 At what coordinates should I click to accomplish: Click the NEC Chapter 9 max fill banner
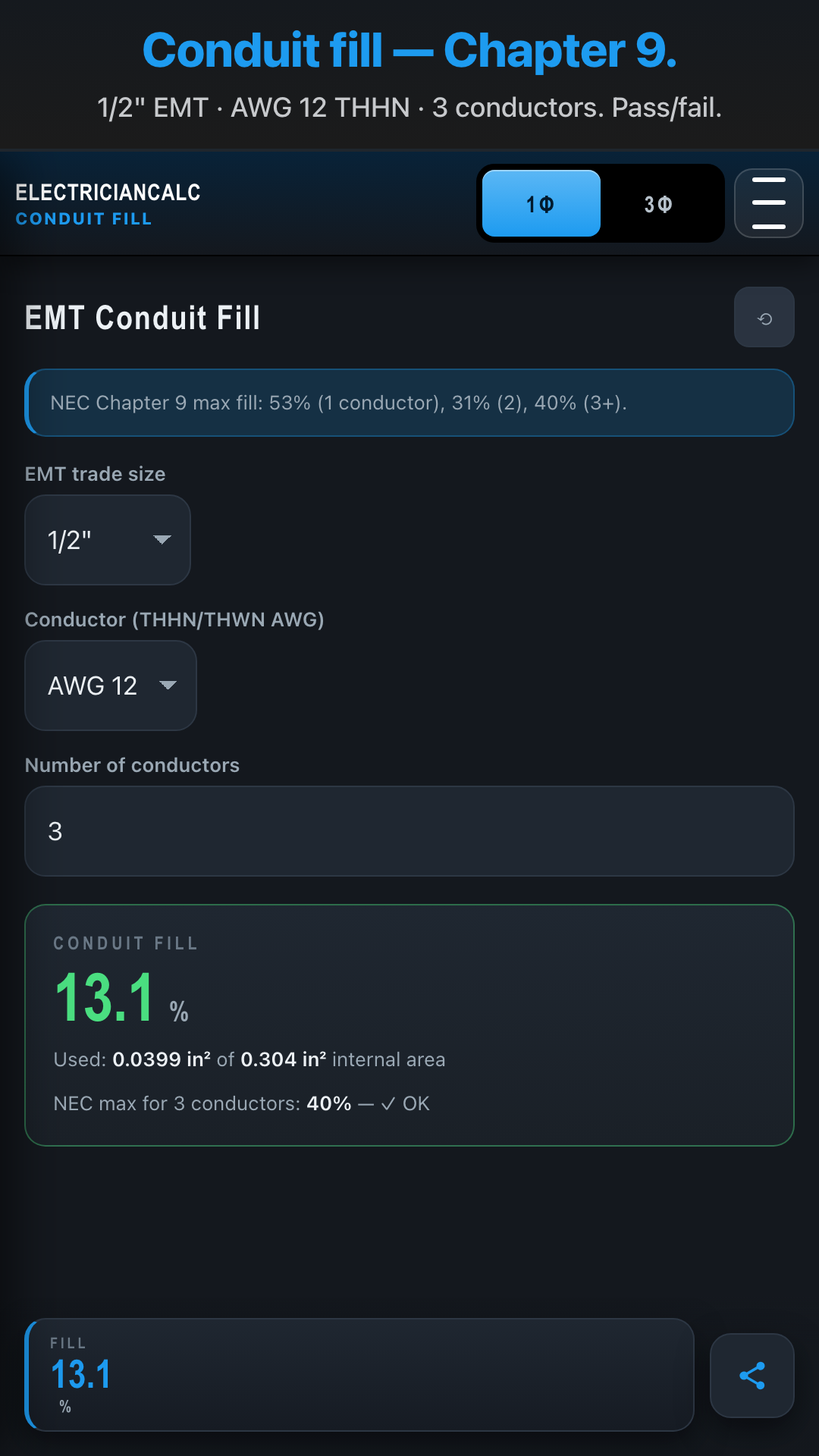tap(409, 403)
